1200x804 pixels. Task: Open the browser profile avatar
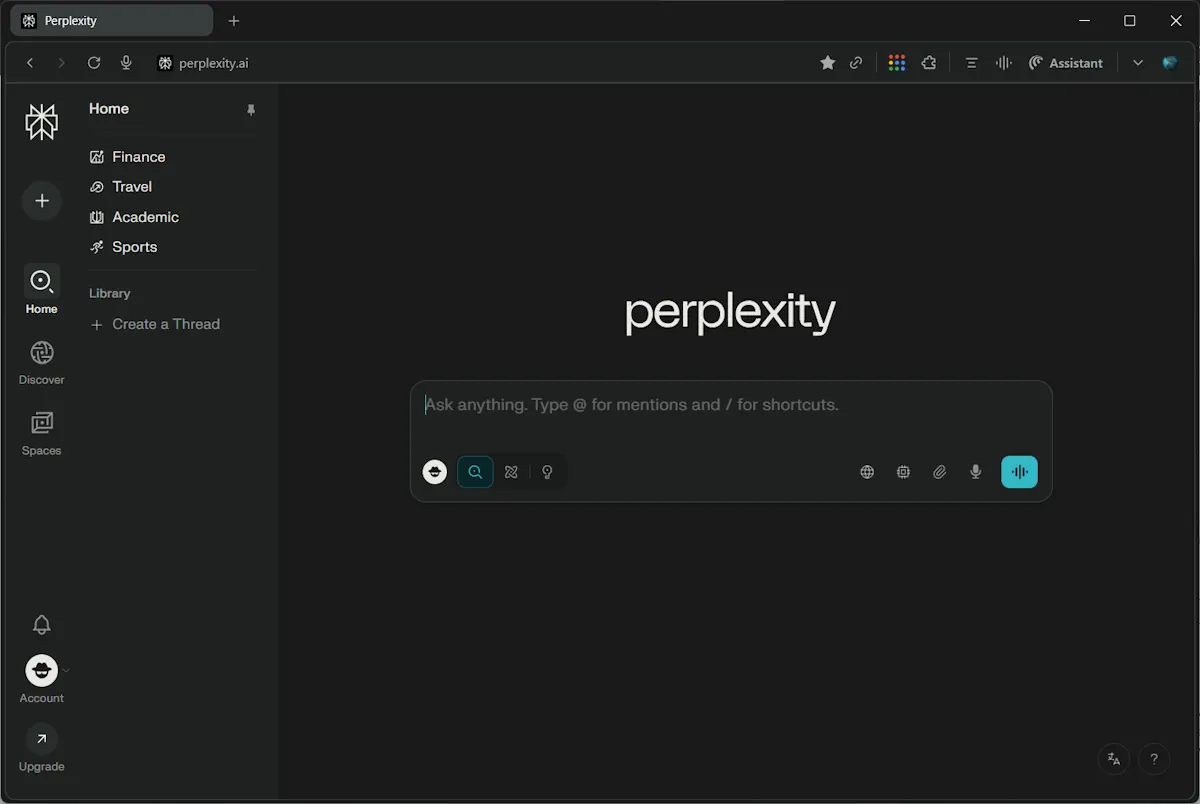(1170, 63)
